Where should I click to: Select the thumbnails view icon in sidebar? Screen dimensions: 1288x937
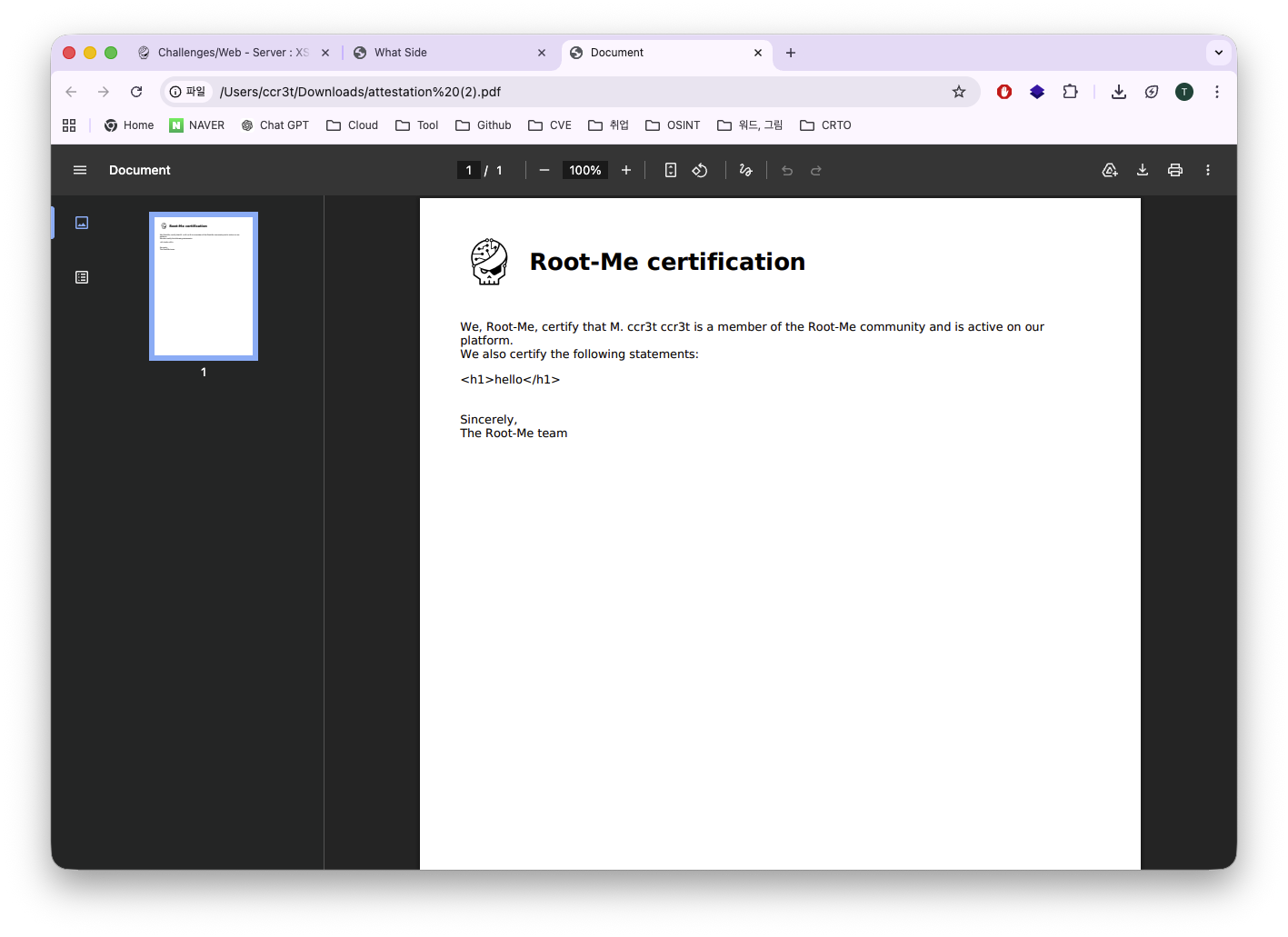(82, 223)
